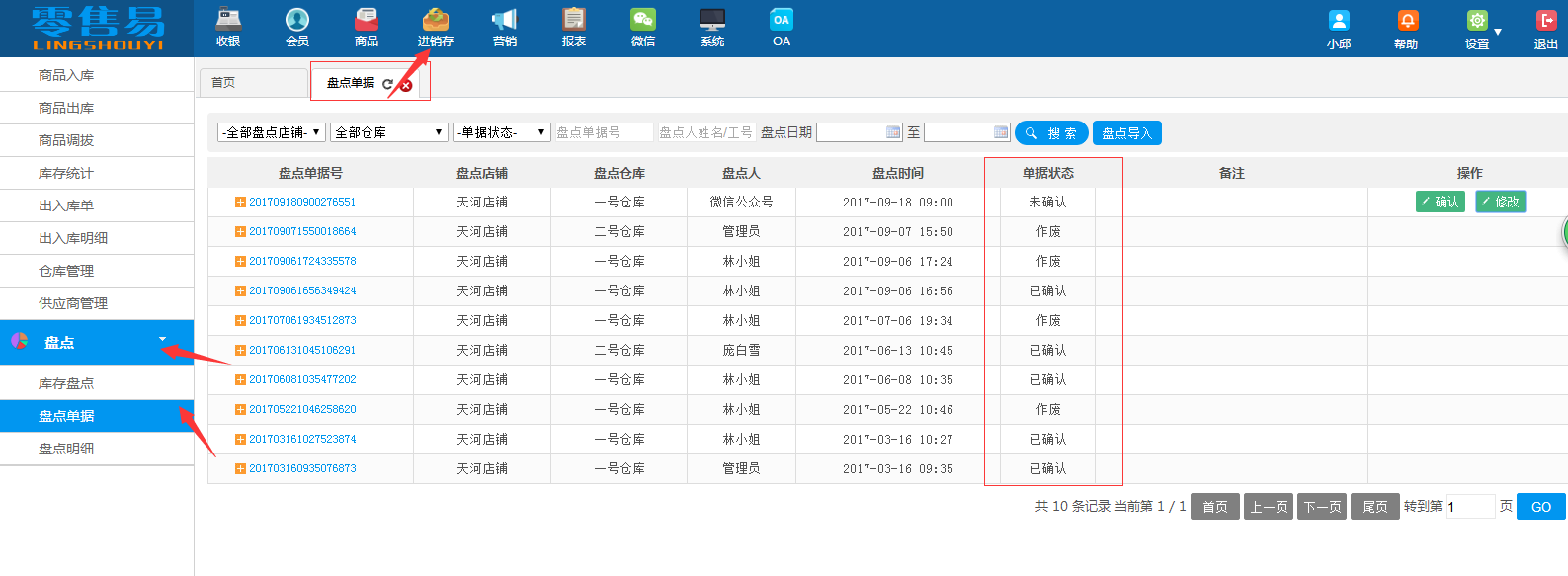Click the 微信 WeChat icon
The width and height of the screenshot is (1568, 576).
point(643,21)
